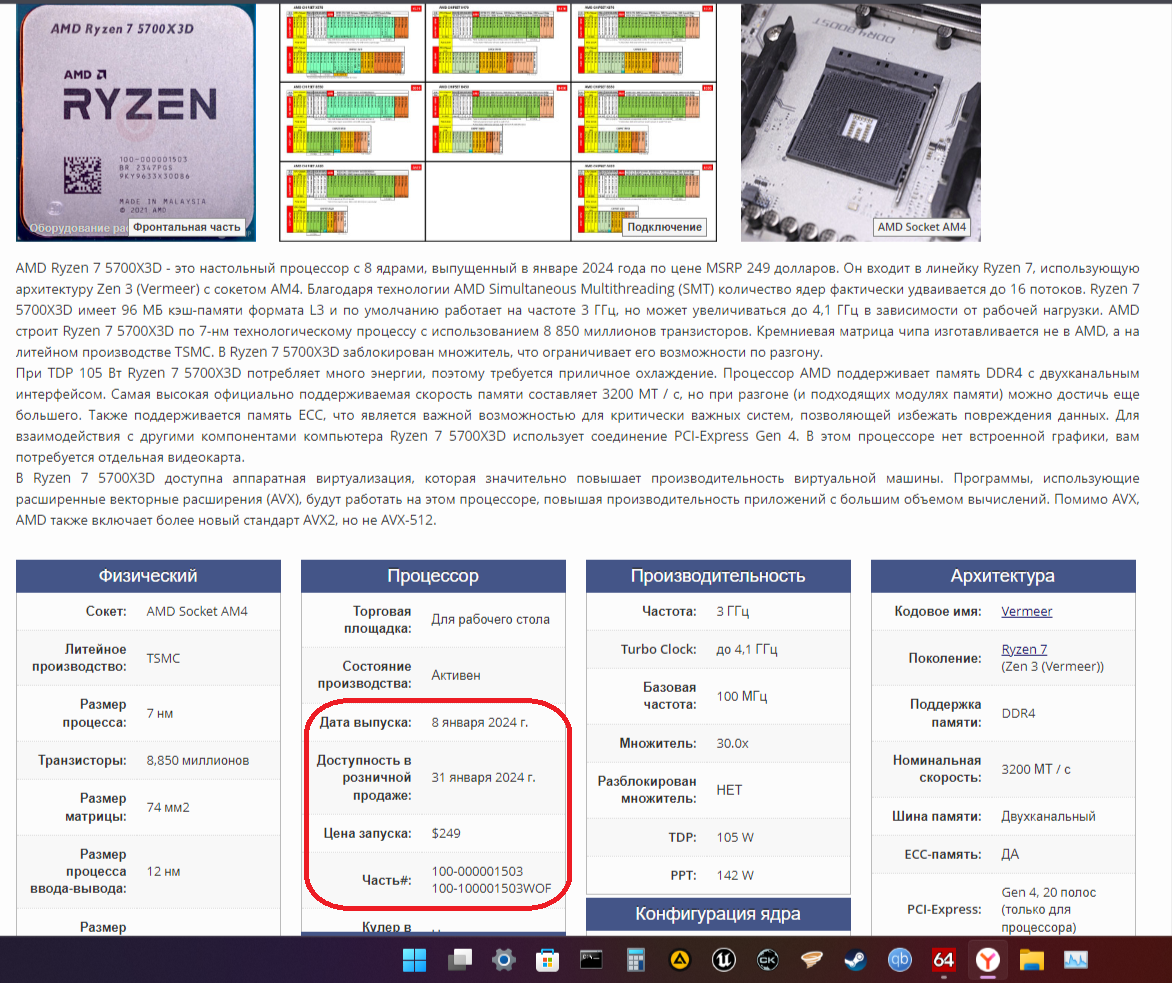Launch Calculator from the taskbar
The height and width of the screenshot is (983, 1172).
pyautogui.click(x=635, y=960)
